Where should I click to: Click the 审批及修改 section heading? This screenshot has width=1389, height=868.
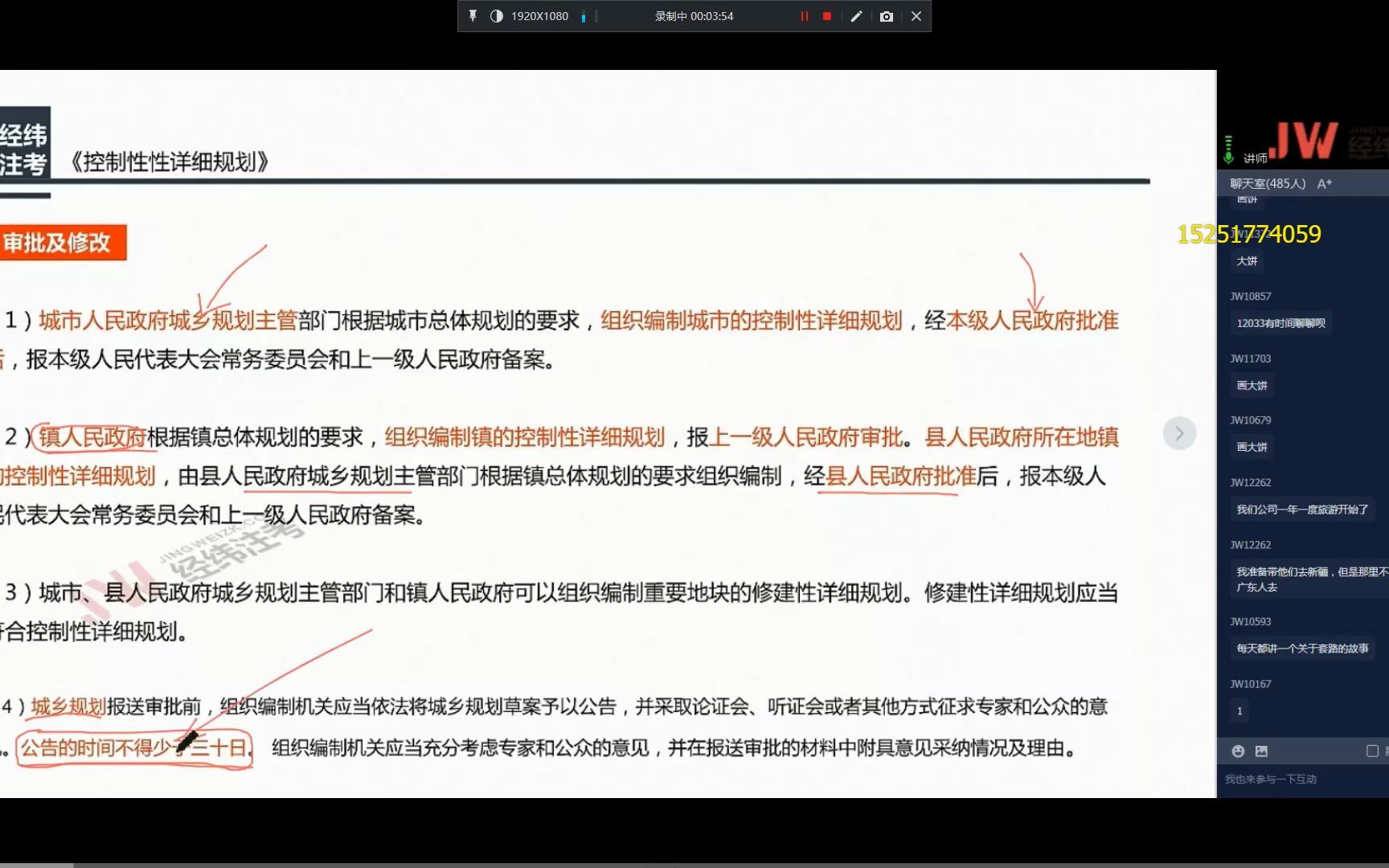point(61,242)
